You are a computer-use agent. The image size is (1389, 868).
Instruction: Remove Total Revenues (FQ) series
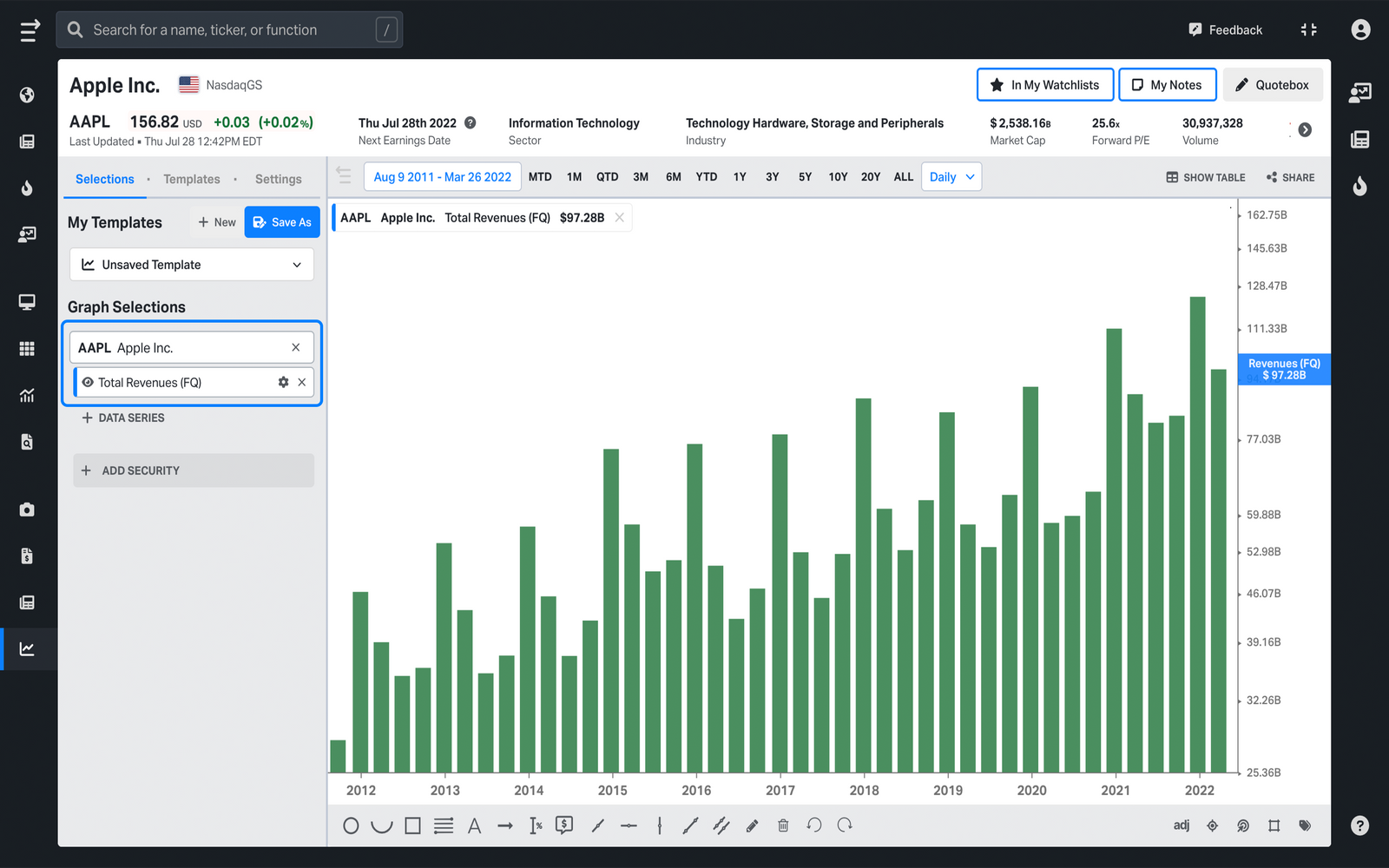pos(302,382)
